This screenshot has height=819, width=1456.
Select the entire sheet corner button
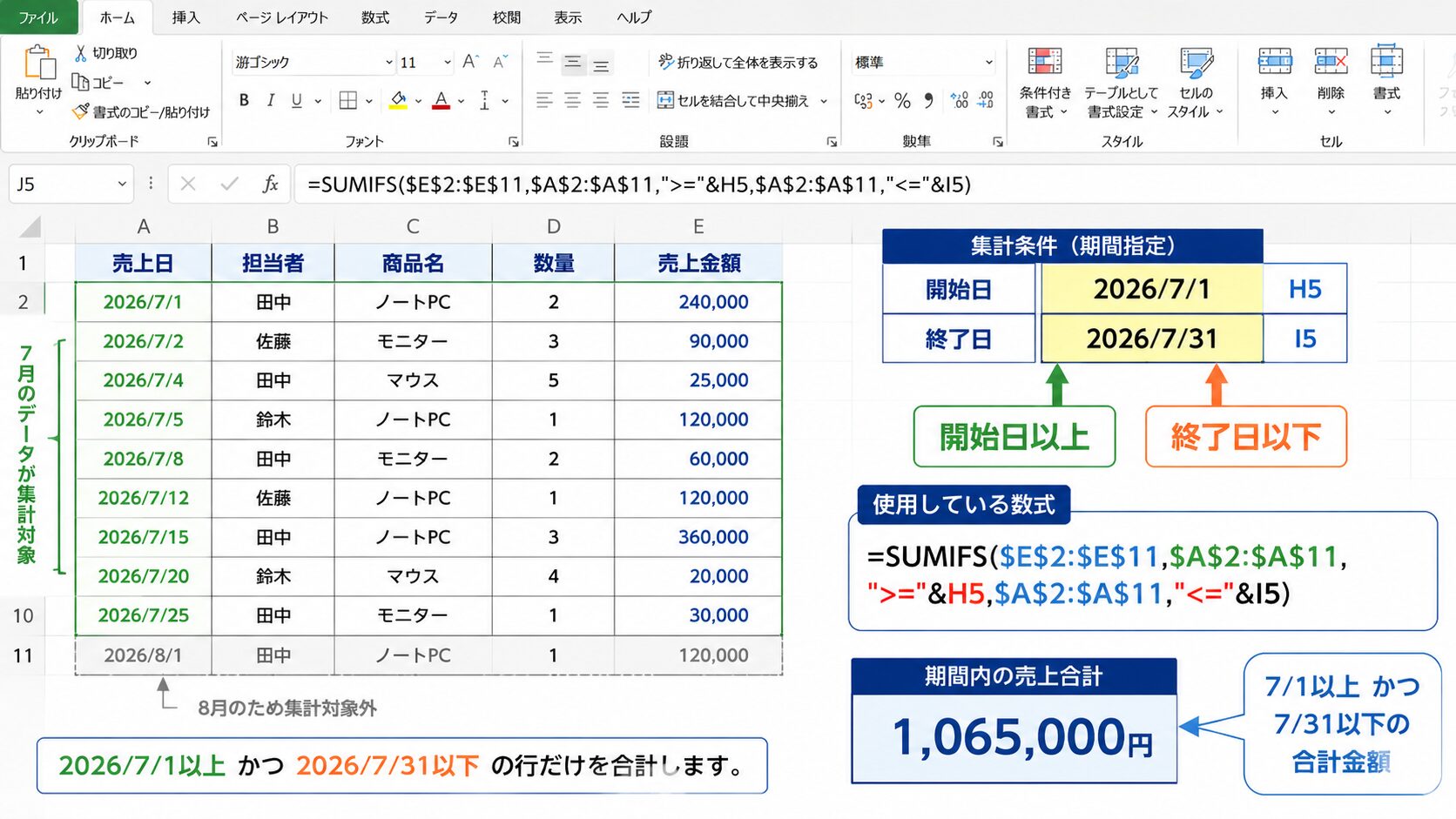point(30,227)
